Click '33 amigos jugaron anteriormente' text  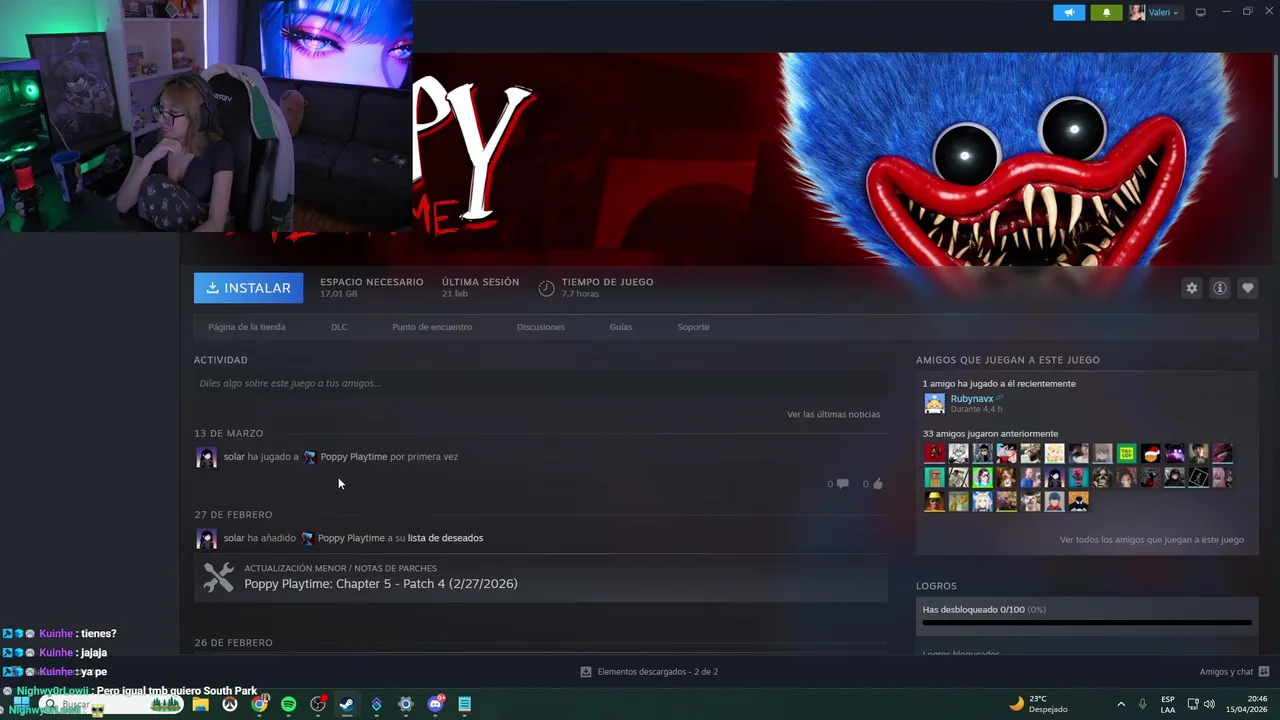pos(990,434)
